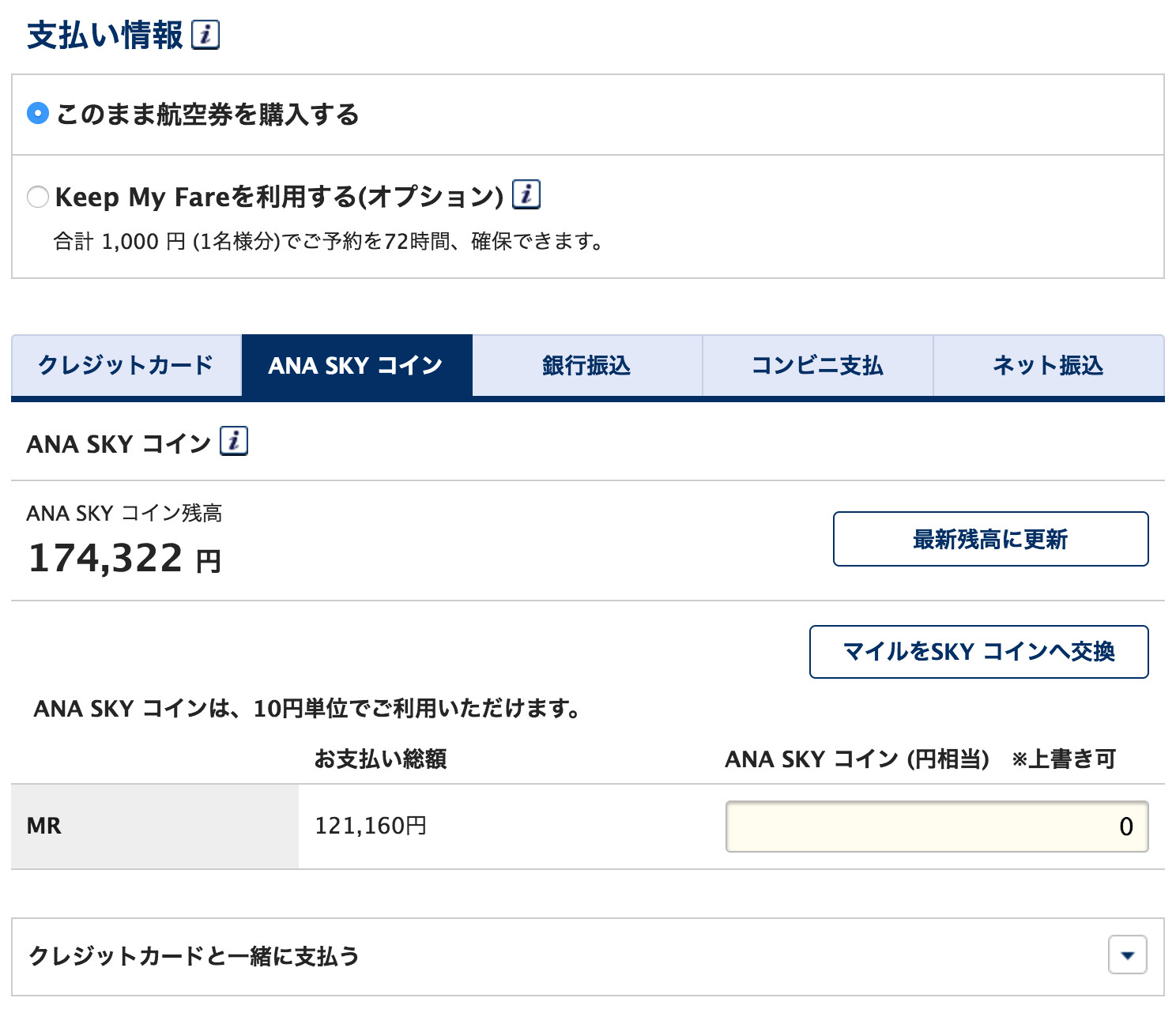
Task: Open the ネット振込 tab
Action: [1048, 365]
